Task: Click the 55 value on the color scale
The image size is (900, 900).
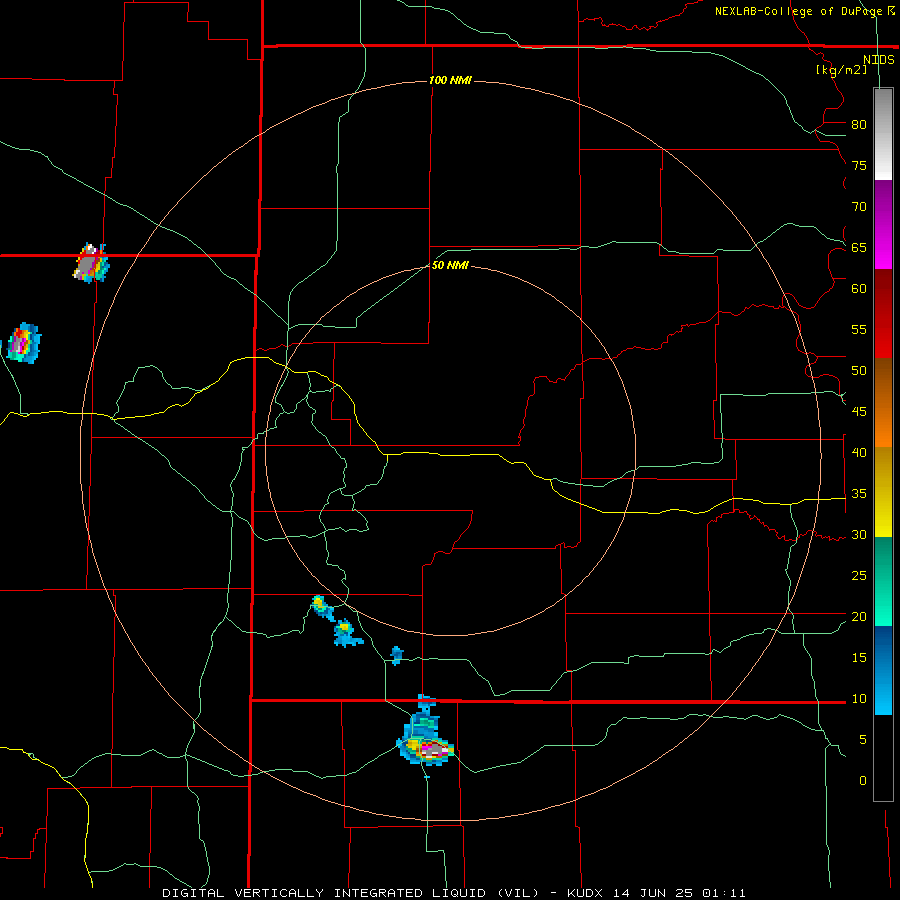Action: click(859, 329)
